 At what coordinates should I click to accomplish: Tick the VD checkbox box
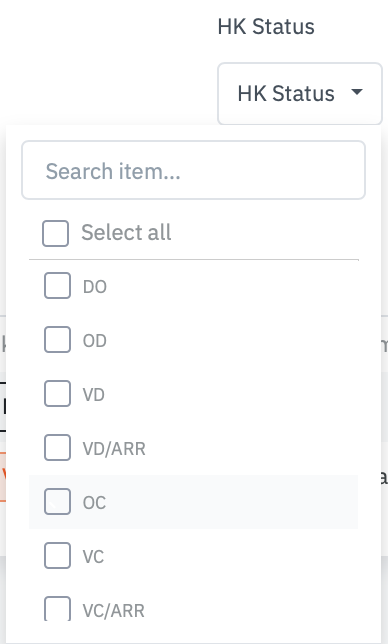57,393
